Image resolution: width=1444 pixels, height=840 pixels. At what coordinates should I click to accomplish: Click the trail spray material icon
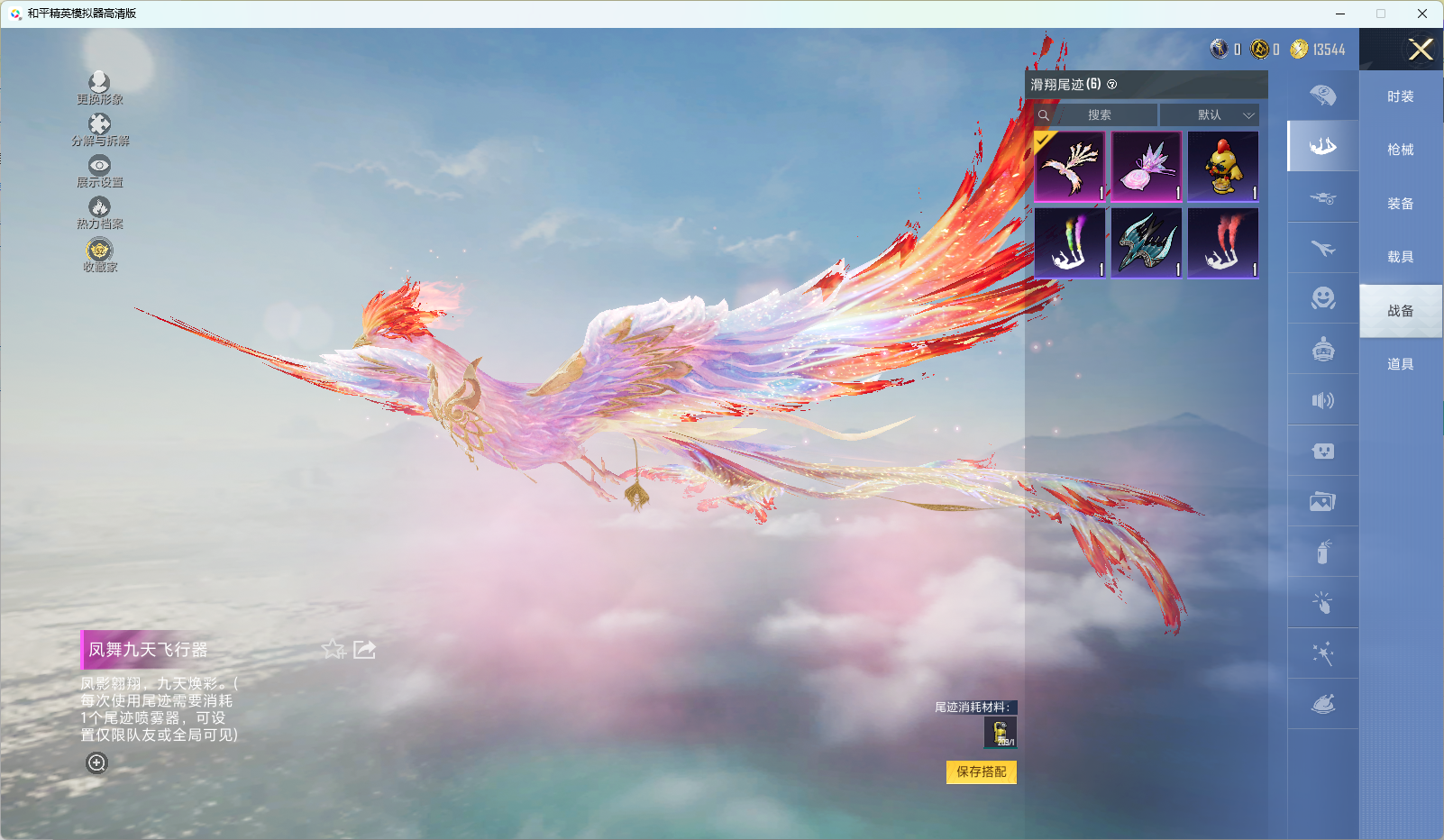click(x=1001, y=732)
